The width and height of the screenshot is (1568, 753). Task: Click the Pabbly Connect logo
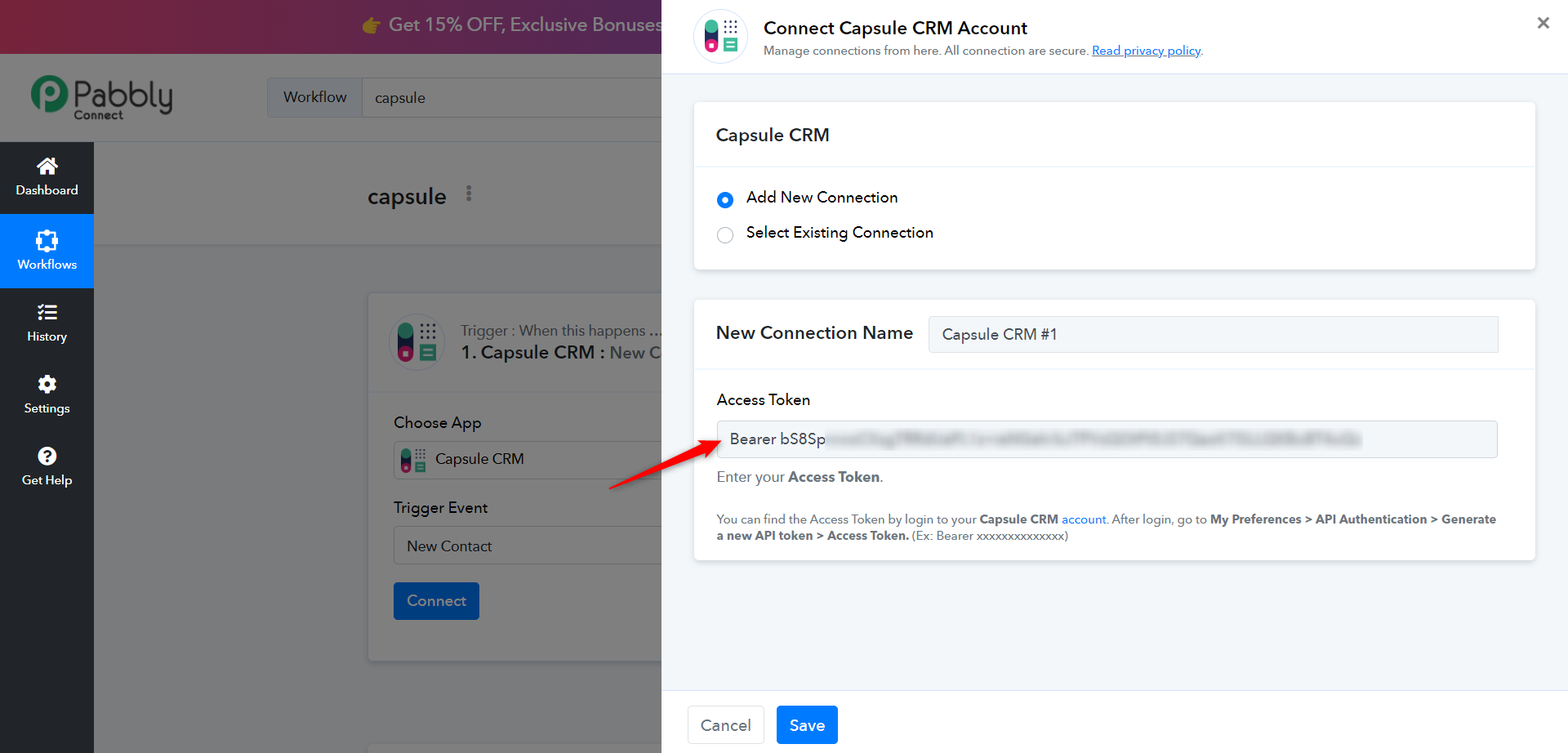(x=102, y=98)
